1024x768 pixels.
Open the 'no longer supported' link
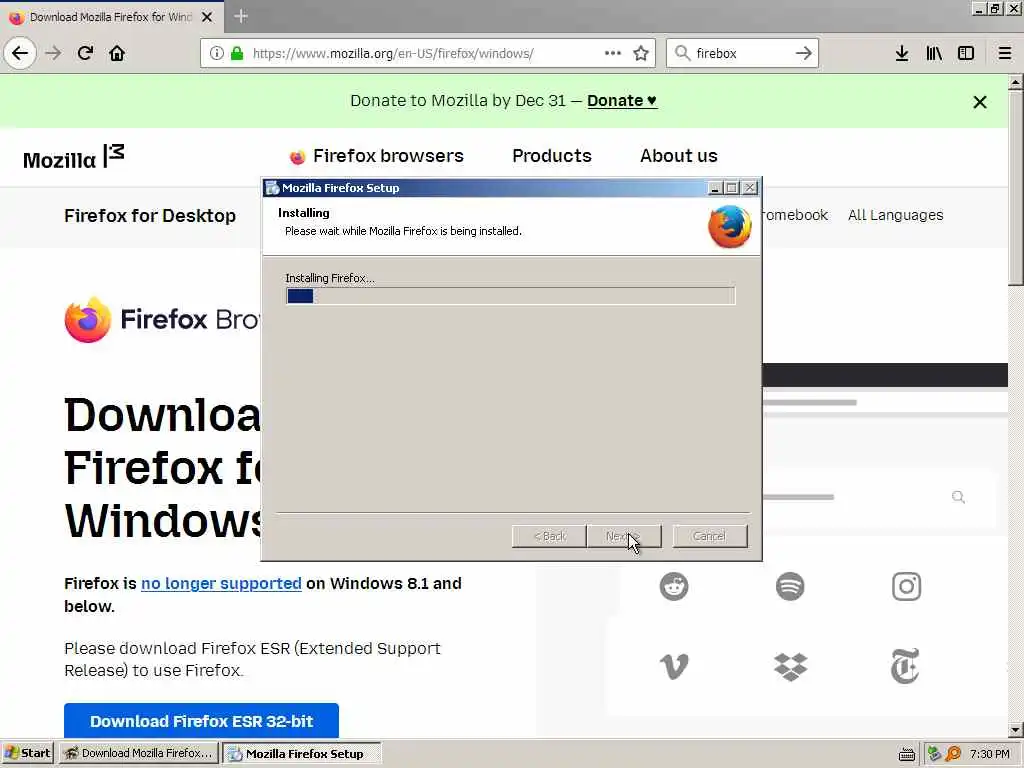point(221,583)
